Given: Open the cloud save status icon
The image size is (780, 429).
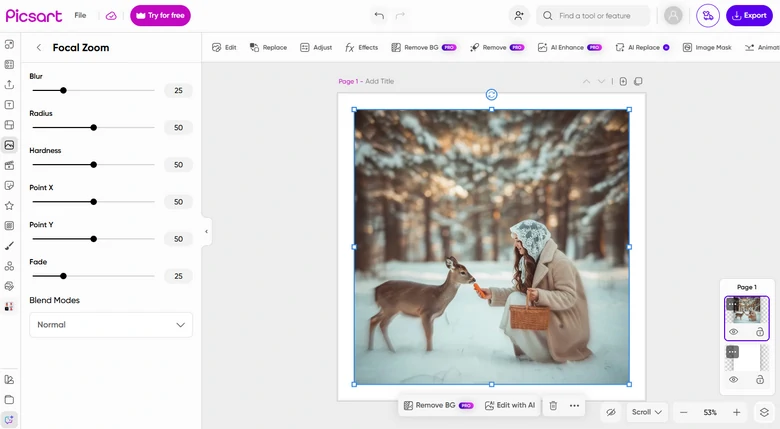Looking at the screenshot, I should click(x=111, y=16).
